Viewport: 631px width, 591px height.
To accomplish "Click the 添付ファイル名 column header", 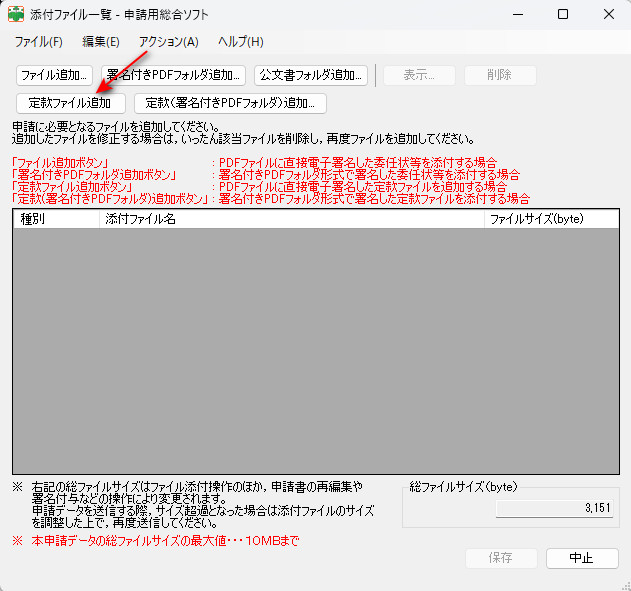I will click(x=290, y=218).
